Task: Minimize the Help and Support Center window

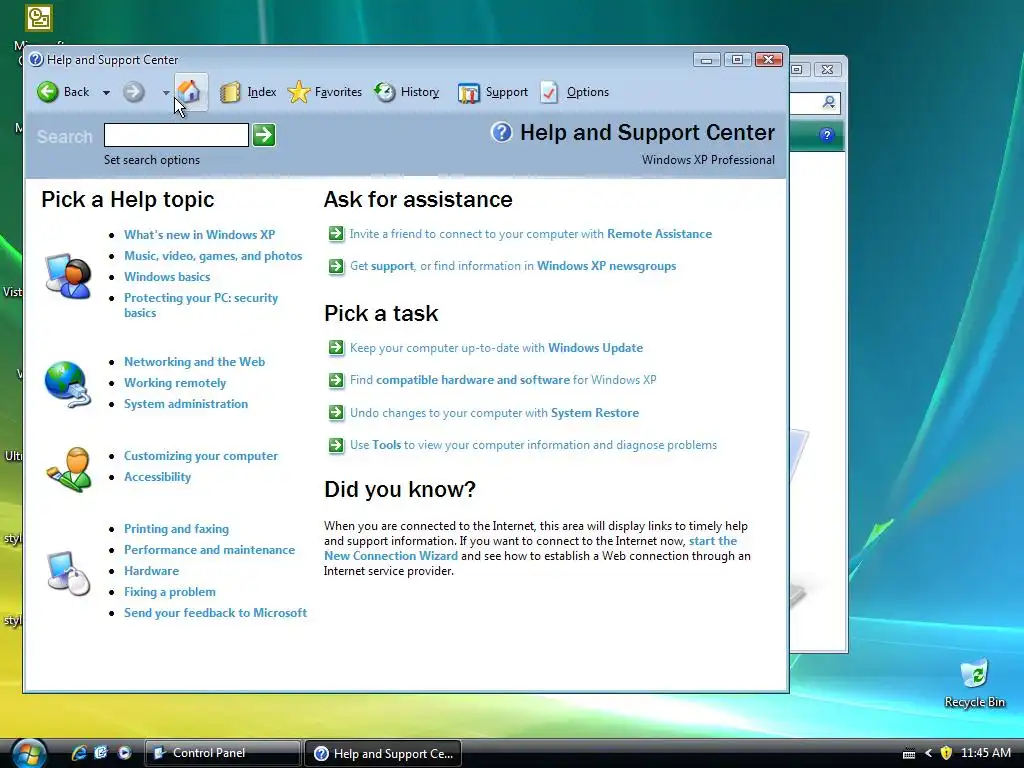Action: (x=707, y=60)
